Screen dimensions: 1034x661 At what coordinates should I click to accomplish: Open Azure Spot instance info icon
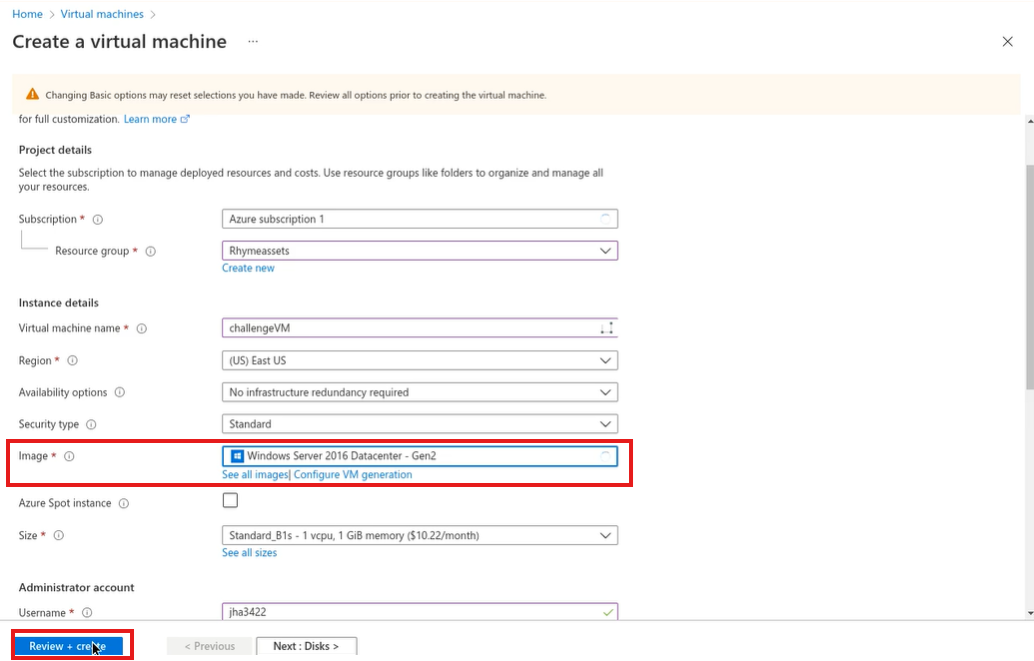pyautogui.click(x=123, y=504)
